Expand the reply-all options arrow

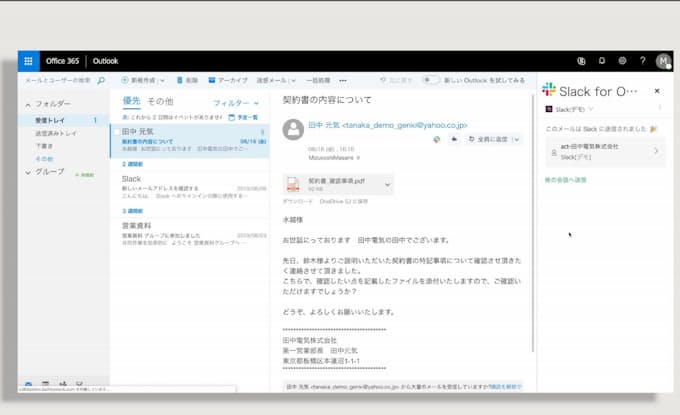tap(516, 140)
